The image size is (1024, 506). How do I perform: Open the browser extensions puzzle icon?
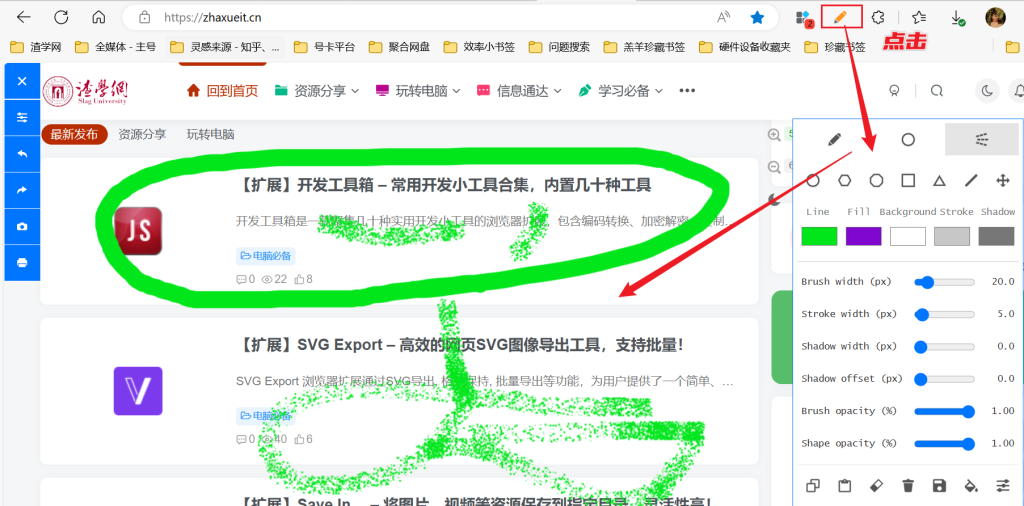[x=880, y=18]
